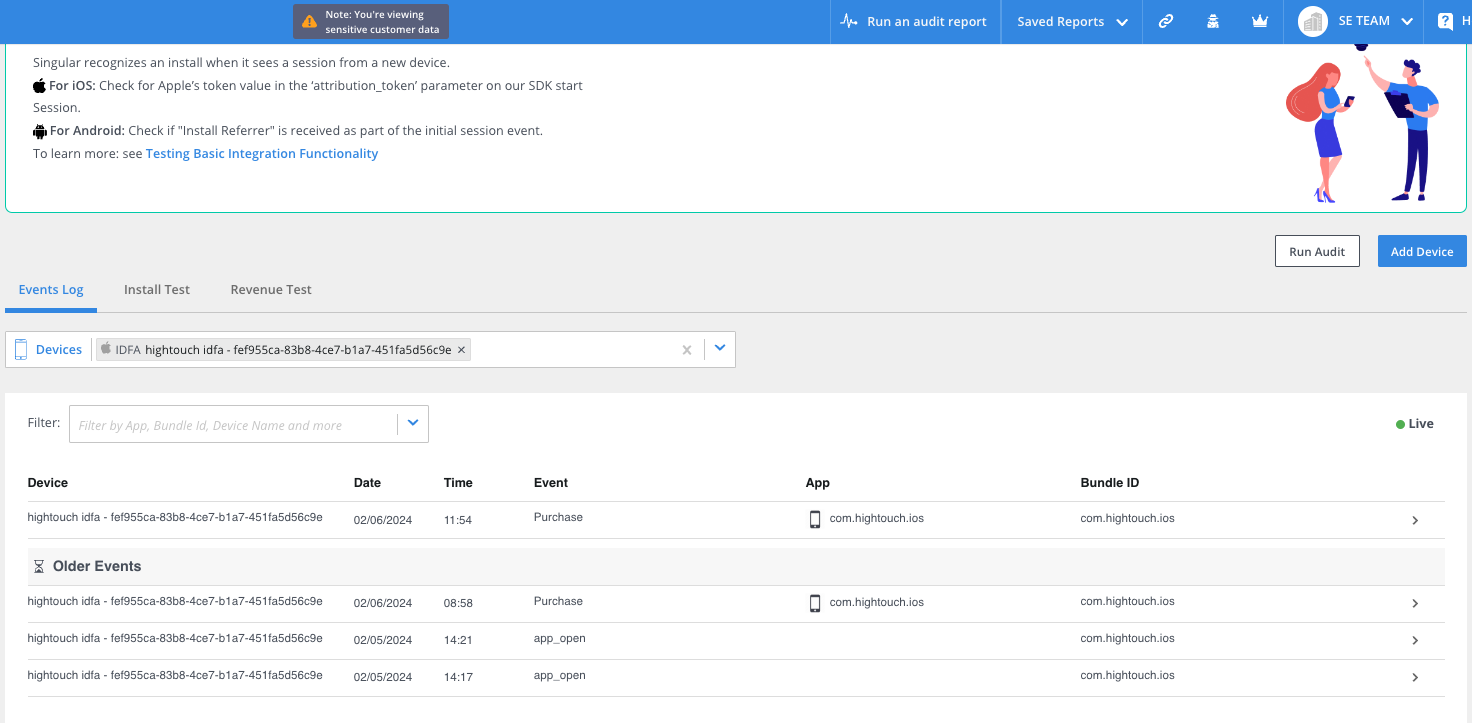This screenshot has width=1472, height=723.
Task: Switch to the Install Test tab
Action: coord(157,289)
